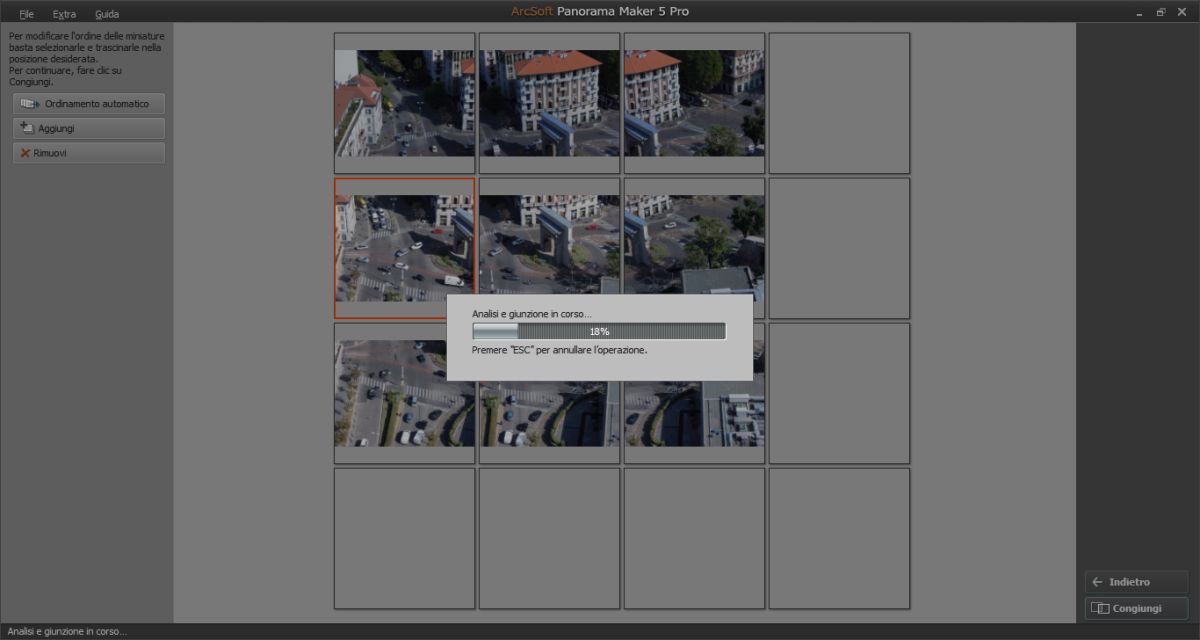Screen dimensions: 1200x640
Task: Click the ArcSoft Panorama Maker 5 Pro title
Action: tap(600, 11)
